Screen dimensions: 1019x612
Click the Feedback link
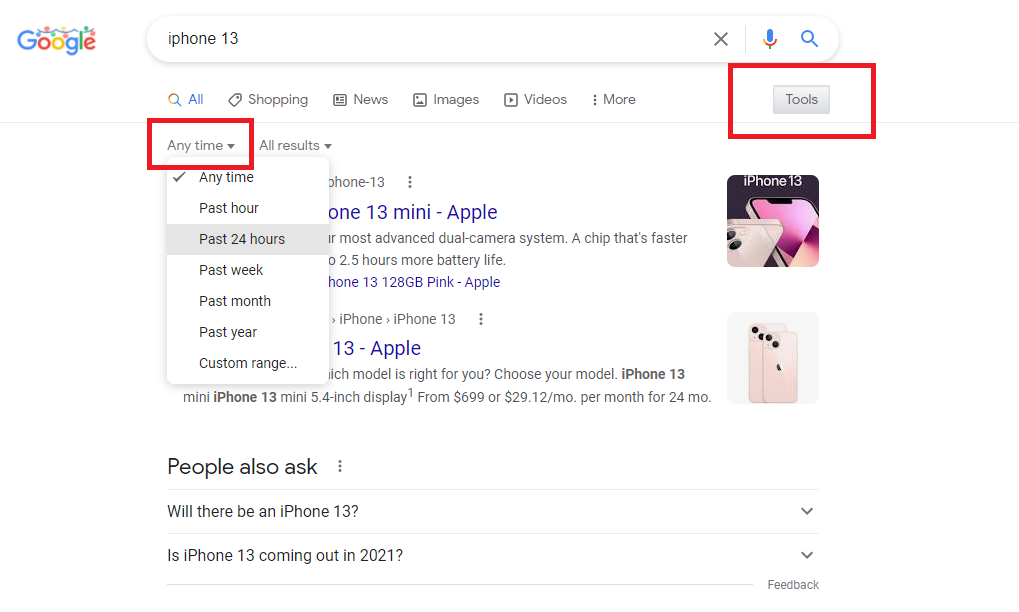(x=793, y=585)
